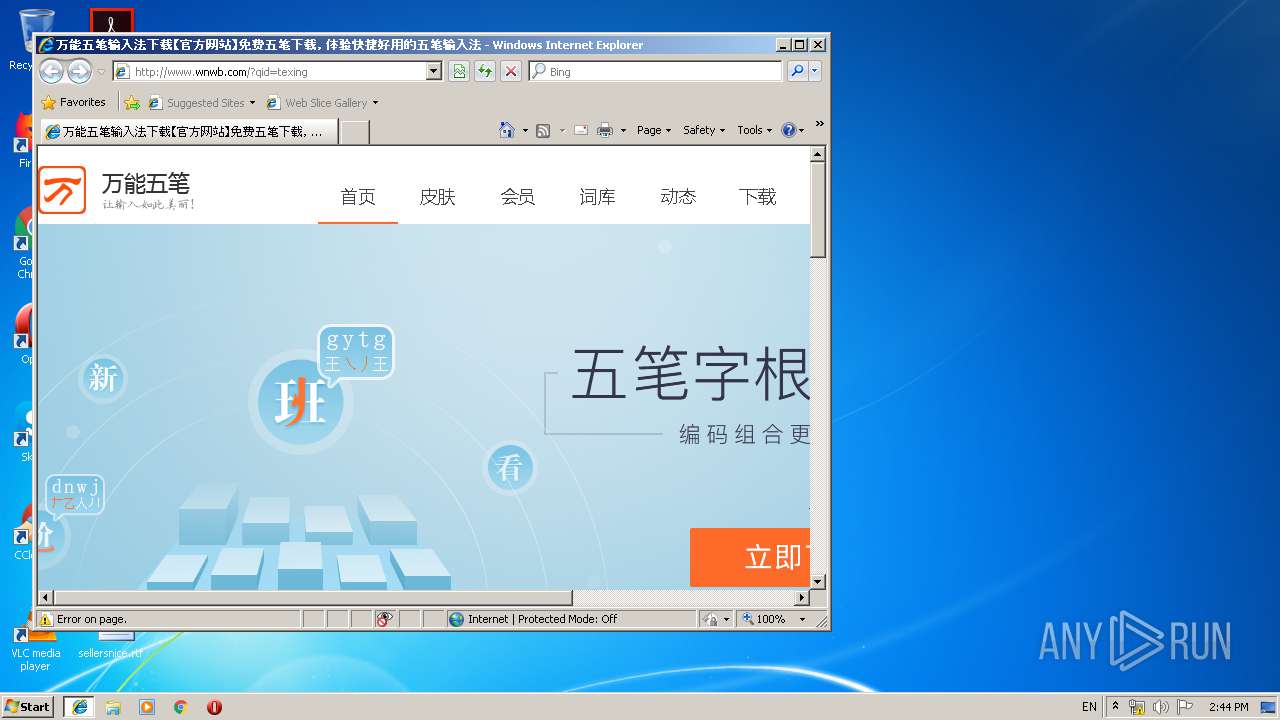Click the vertical scrollbar down arrow
This screenshot has width=1280, height=720.
point(818,581)
